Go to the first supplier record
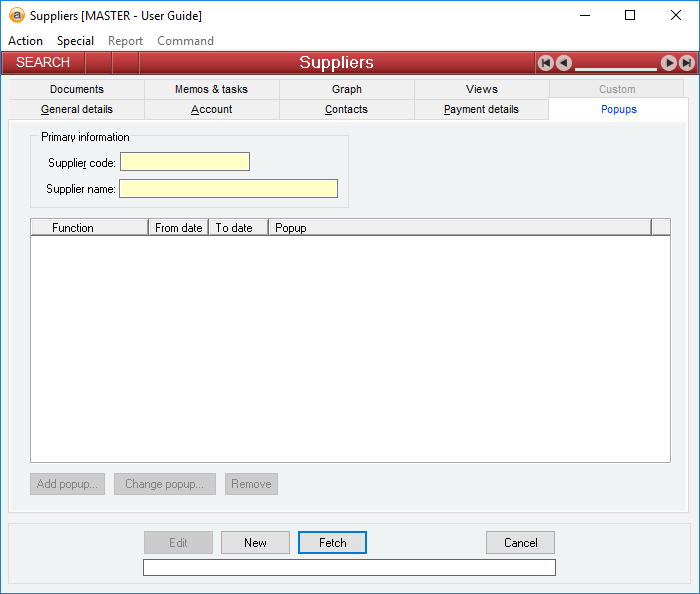The height and width of the screenshot is (594, 700). (546, 63)
